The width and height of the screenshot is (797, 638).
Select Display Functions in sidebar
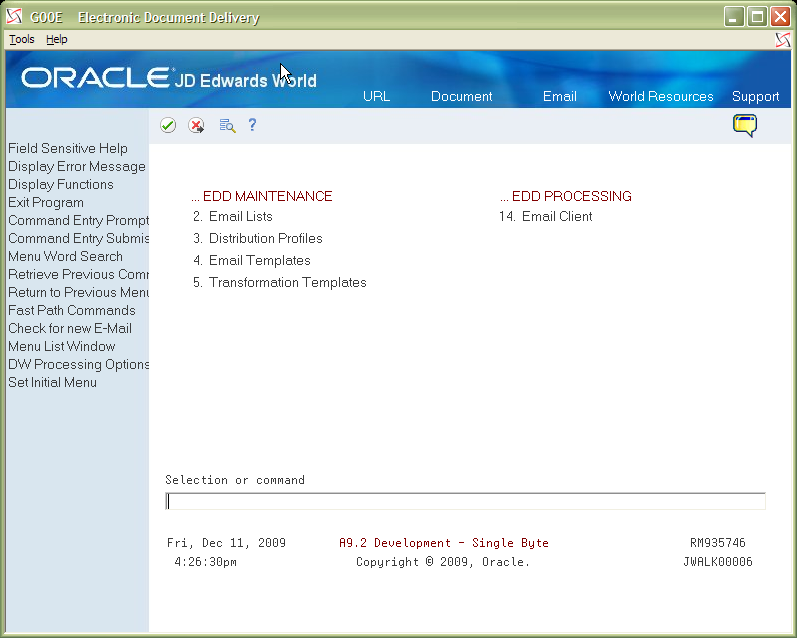(60, 185)
